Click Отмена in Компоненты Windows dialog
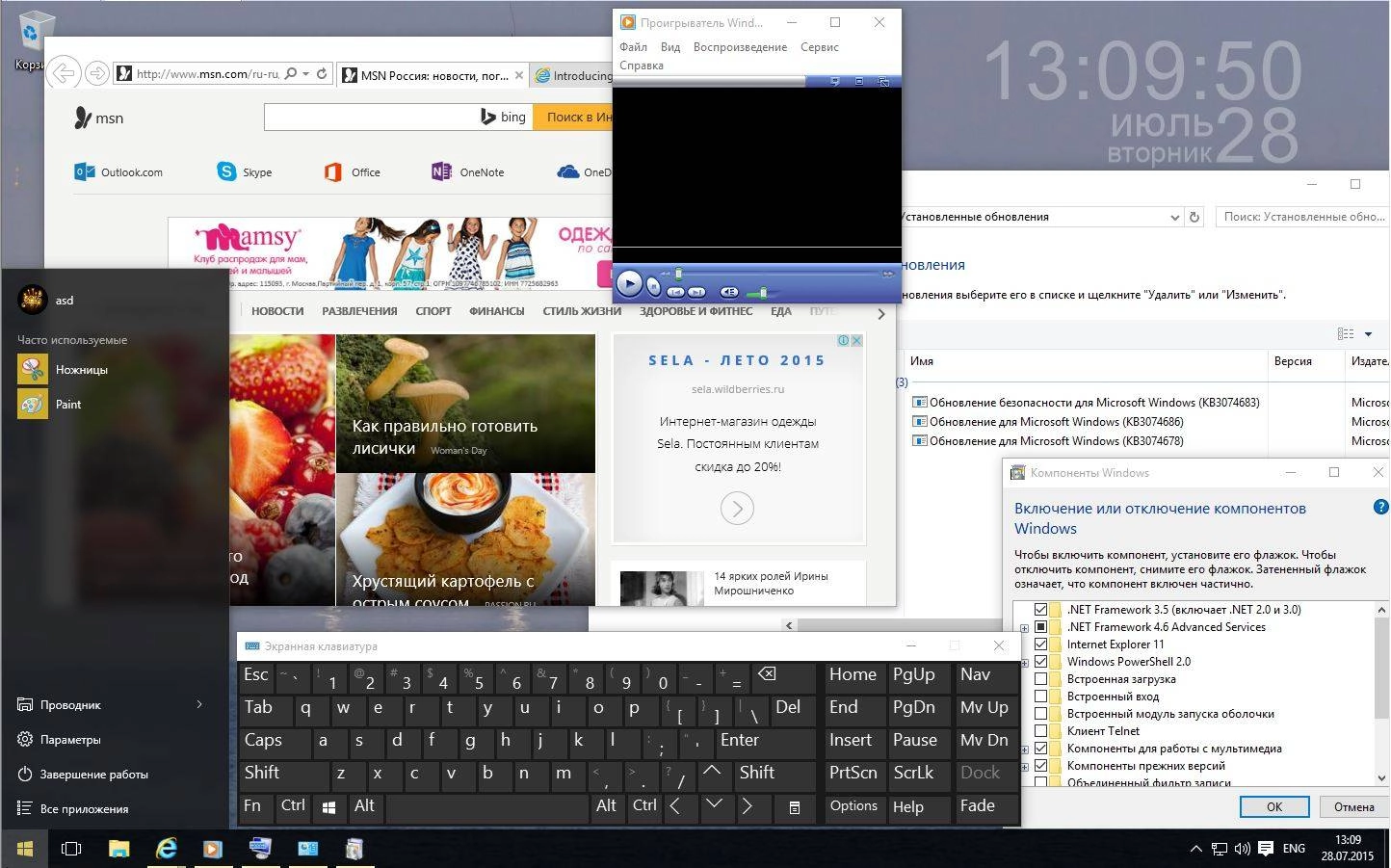The image size is (1391, 868). pos(1353,807)
